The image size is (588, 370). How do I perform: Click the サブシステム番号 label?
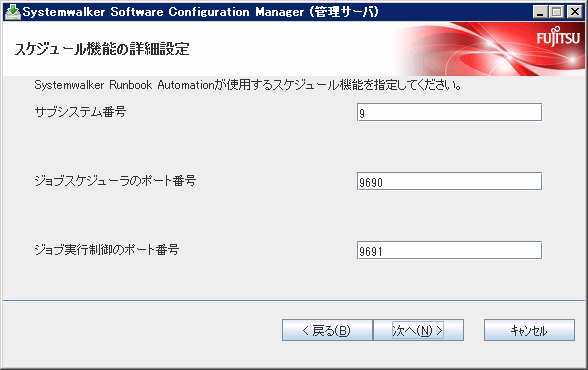click(x=80, y=112)
